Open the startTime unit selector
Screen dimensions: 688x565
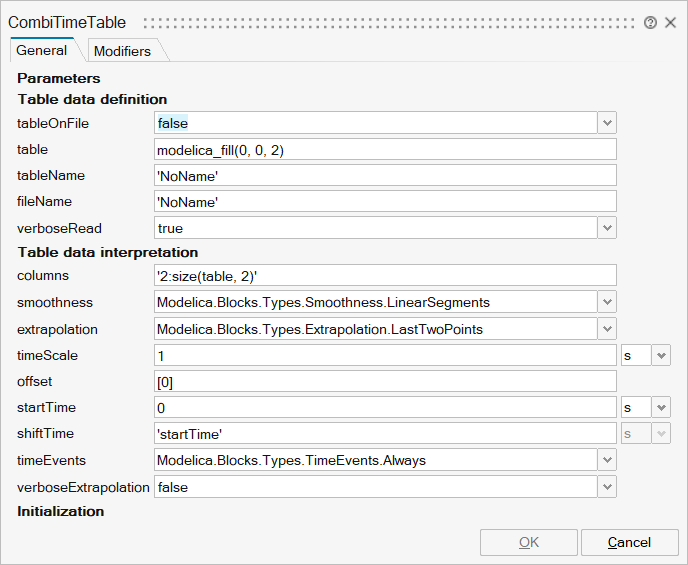click(660, 407)
